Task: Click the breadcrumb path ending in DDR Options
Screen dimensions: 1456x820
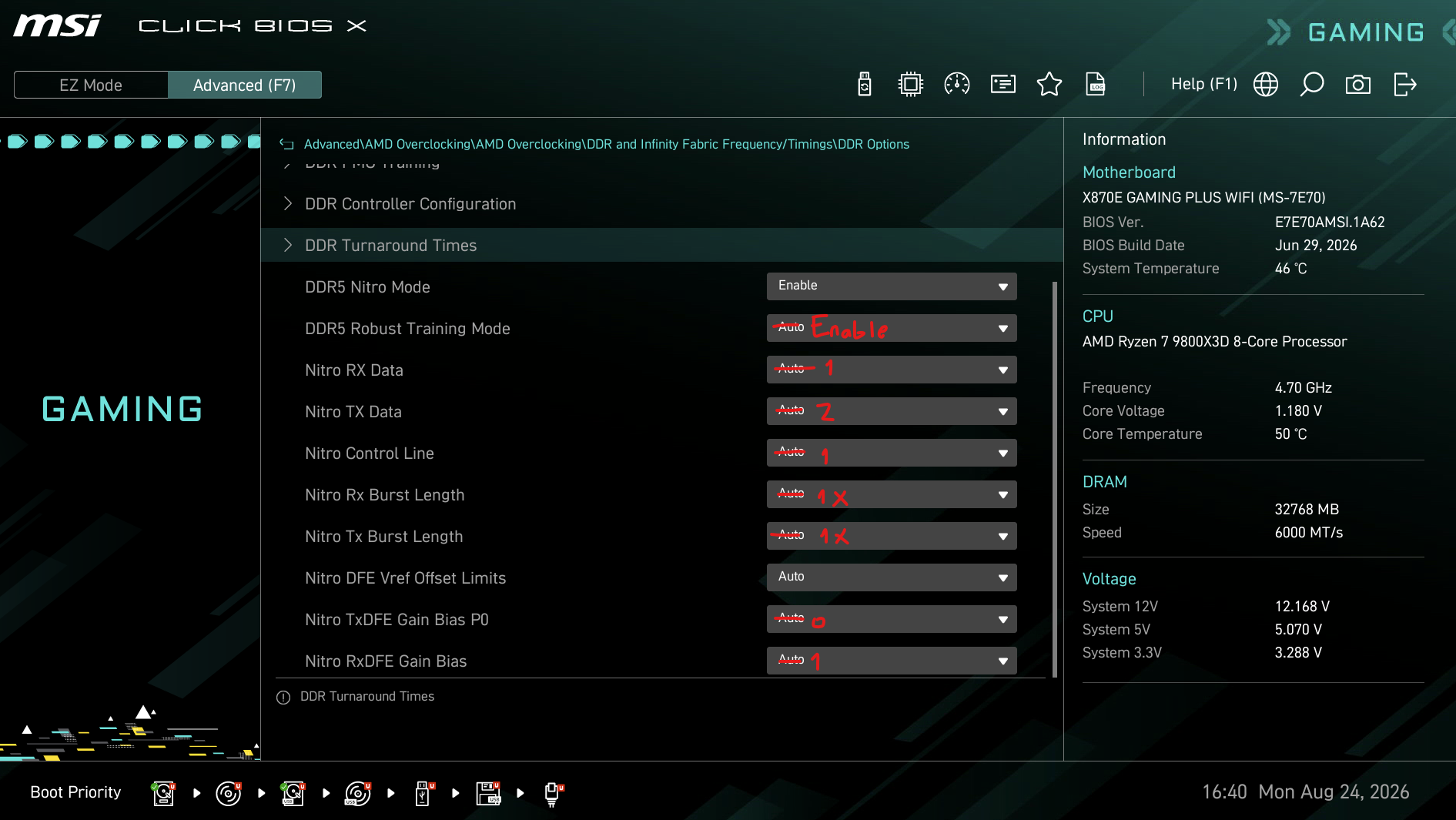Action: [x=607, y=144]
